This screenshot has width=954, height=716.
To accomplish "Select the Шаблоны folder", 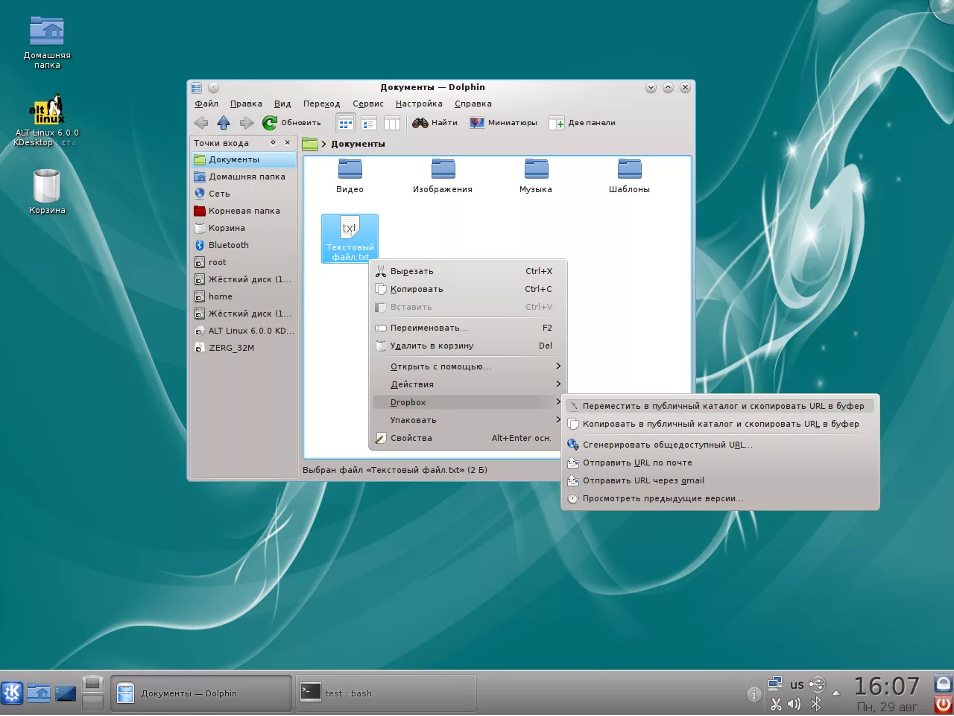I will (629, 176).
